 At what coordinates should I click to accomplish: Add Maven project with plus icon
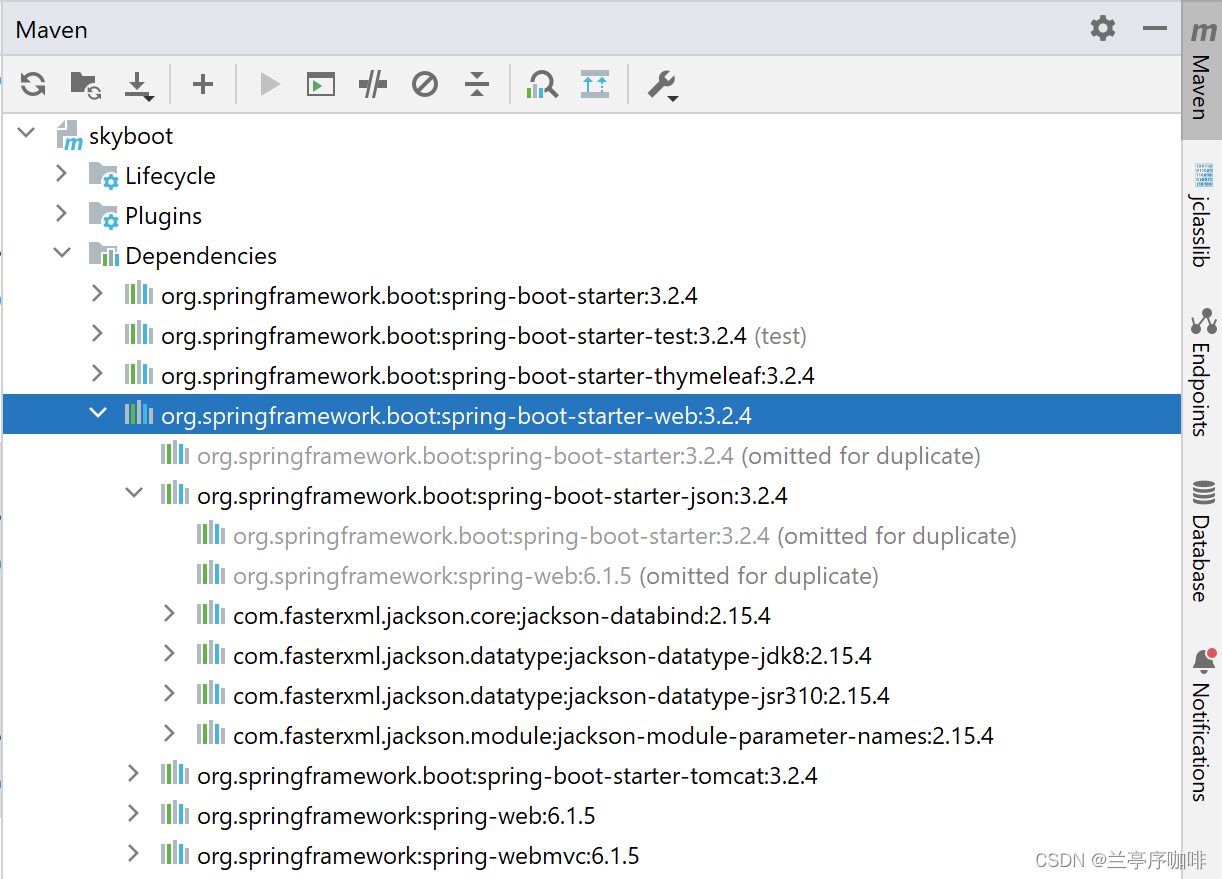(203, 84)
